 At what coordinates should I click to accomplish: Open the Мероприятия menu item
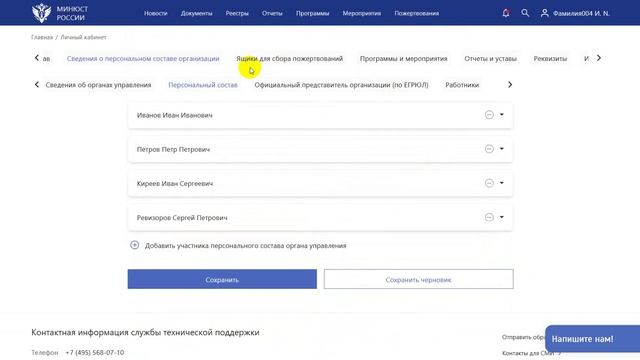click(362, 13)
